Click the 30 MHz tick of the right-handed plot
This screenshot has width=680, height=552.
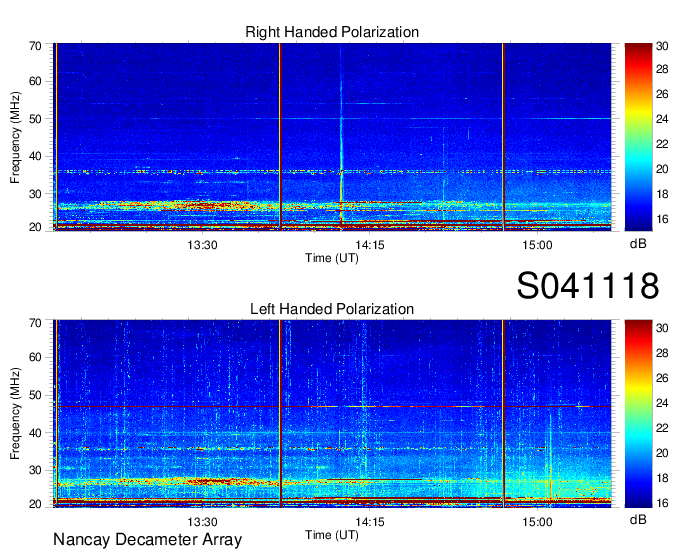point(35,194)
